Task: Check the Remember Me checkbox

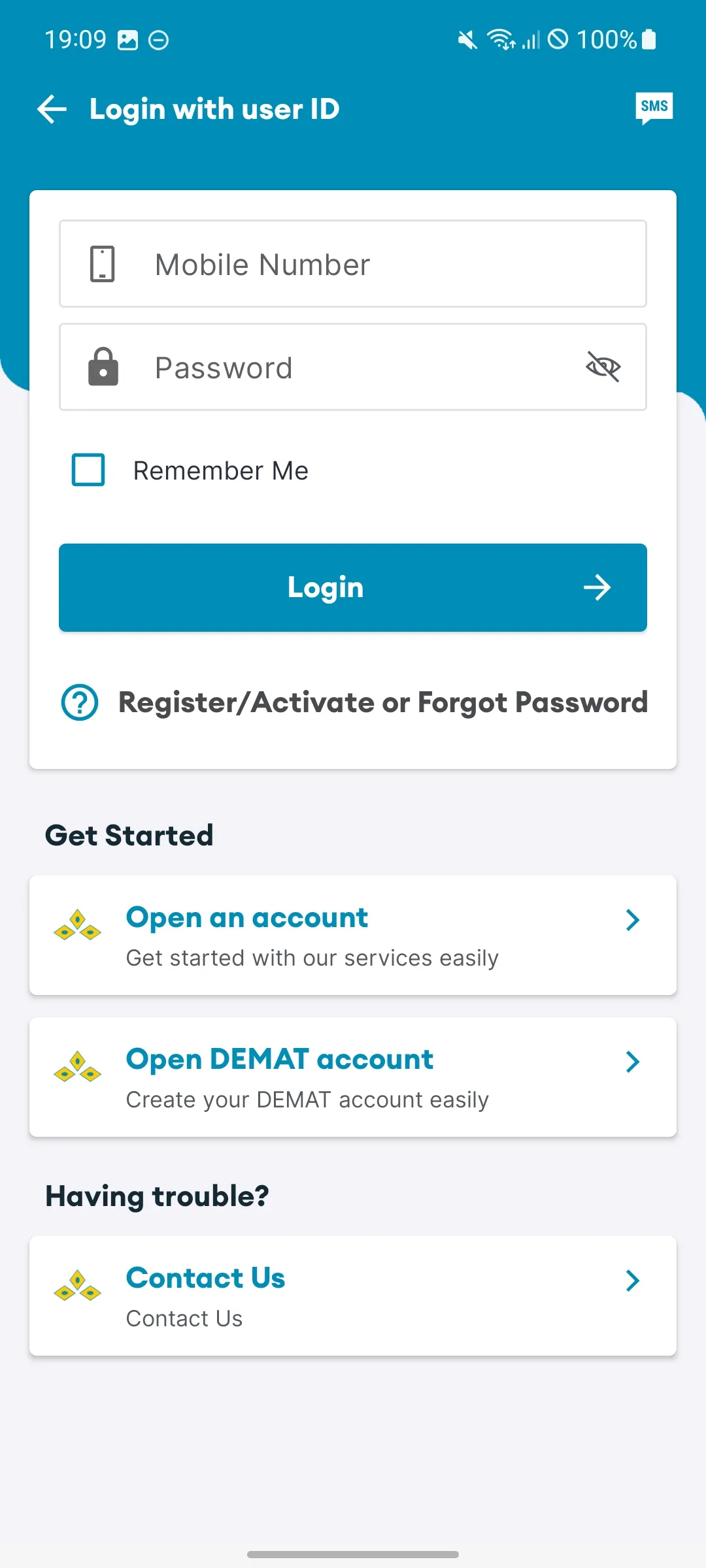Action: pyautogui.click(x=88, y=470)
